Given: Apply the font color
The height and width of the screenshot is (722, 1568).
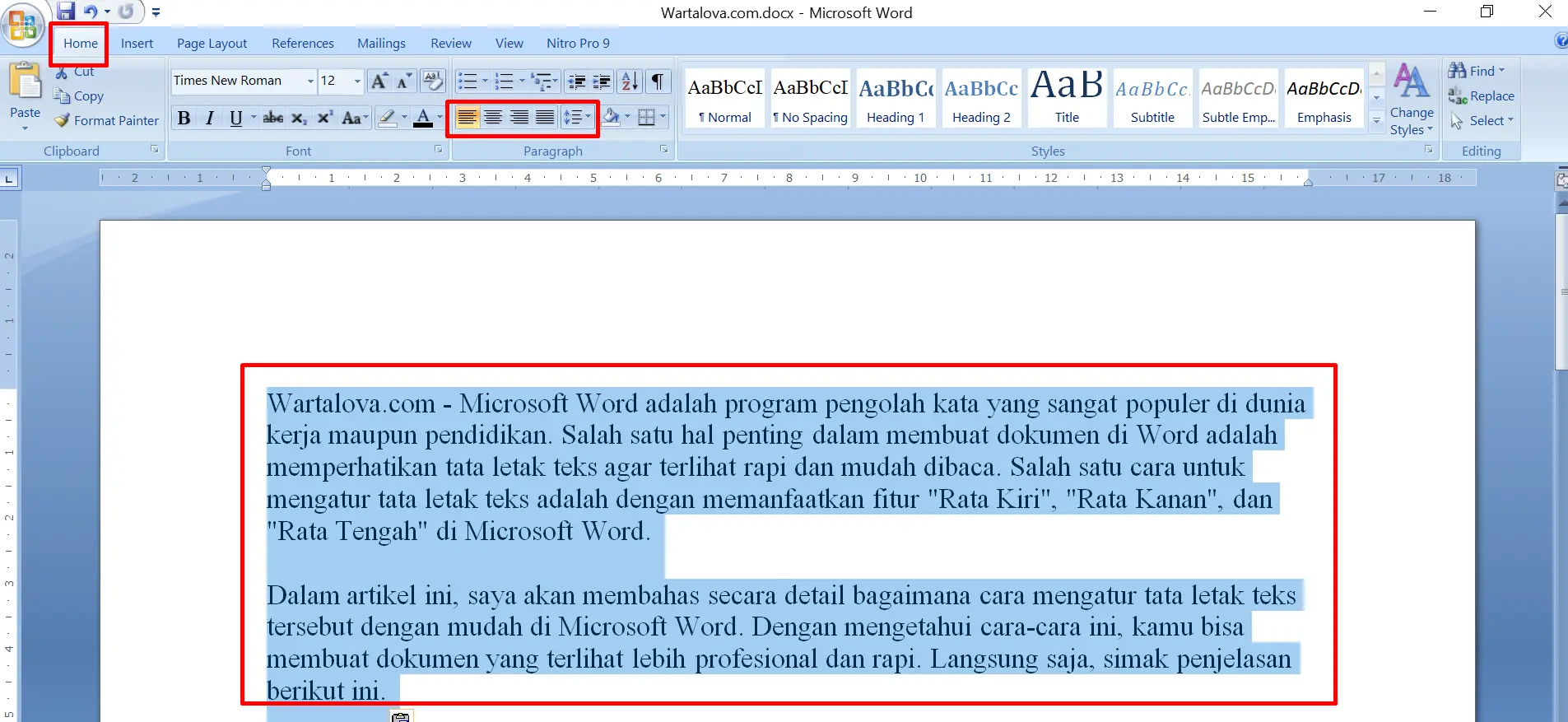Looking at the screenshot, I should click(x=423, y=118).
